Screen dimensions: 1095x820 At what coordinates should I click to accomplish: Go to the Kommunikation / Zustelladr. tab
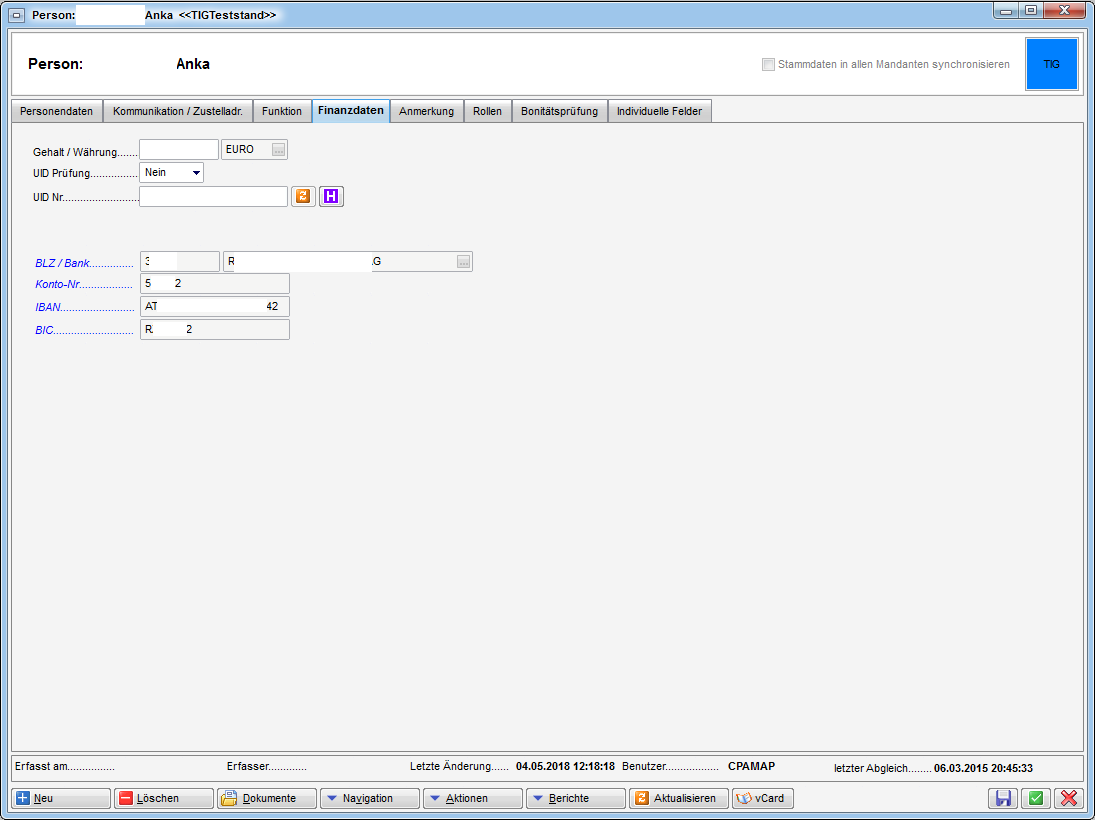tap(177, 111)
